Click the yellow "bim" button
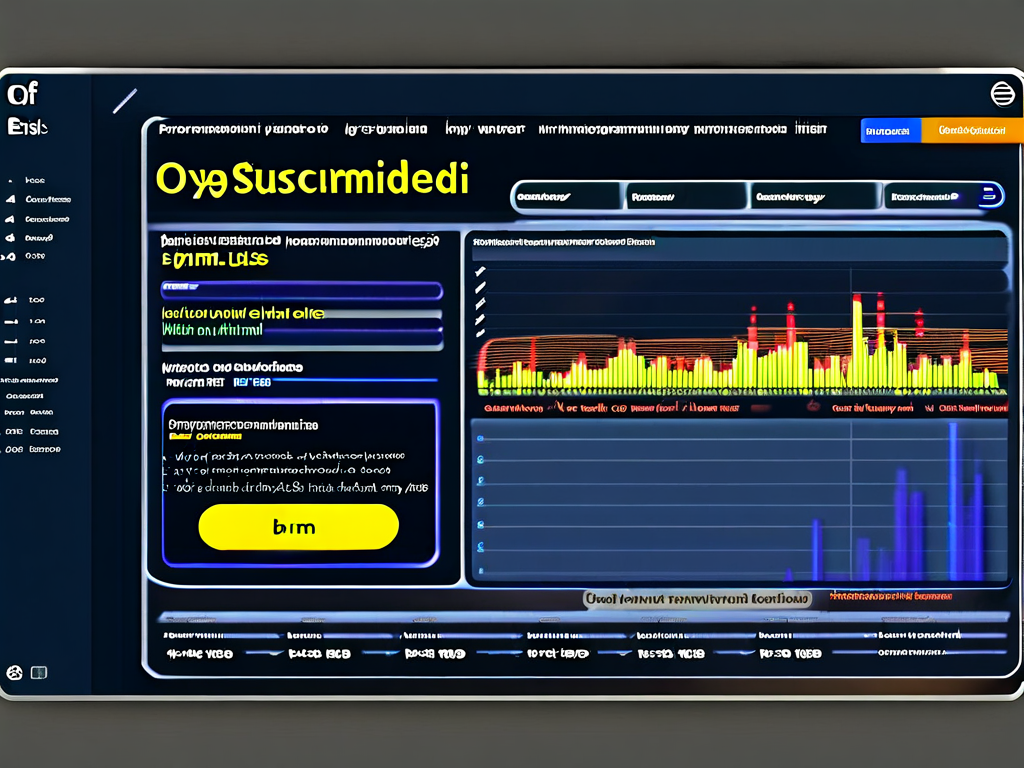The width and height of the screenshot is (1024, 768). click(x=298, y=527)
